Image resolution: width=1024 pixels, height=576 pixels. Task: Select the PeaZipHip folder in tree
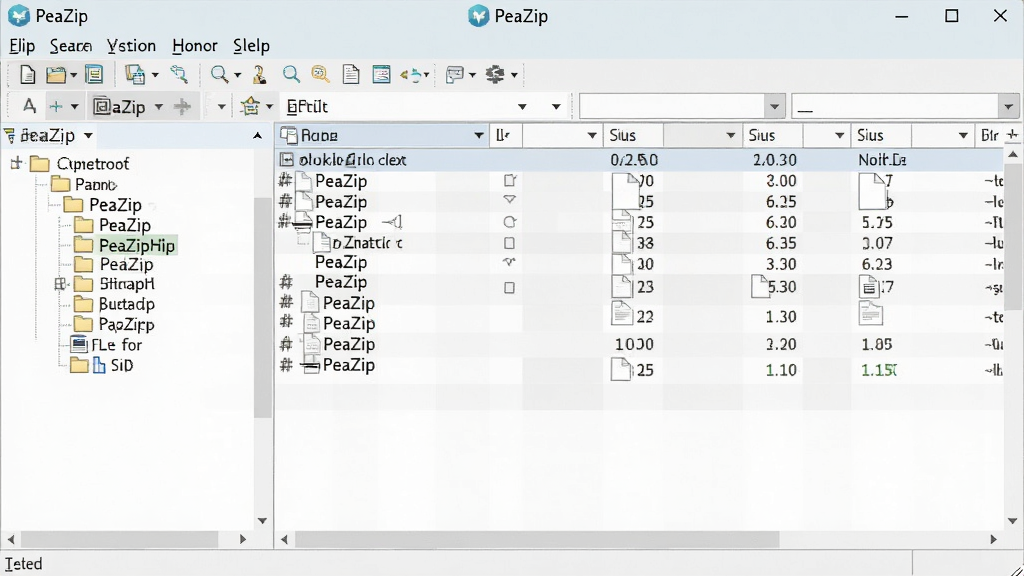pyautogui.click(x=137, y=246)
